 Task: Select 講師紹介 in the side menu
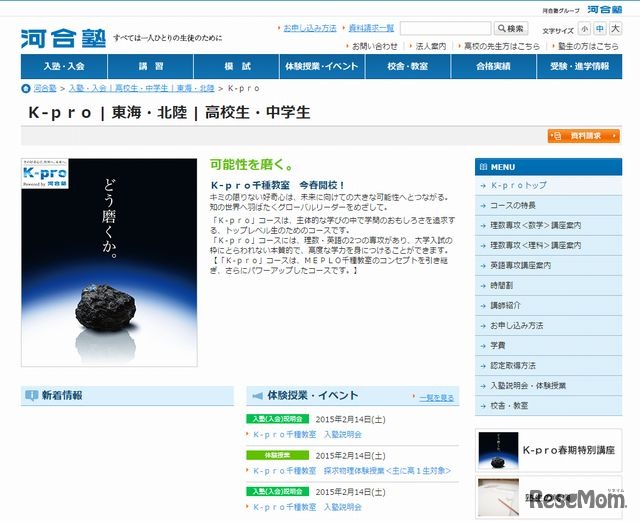[x=548, y=305]
